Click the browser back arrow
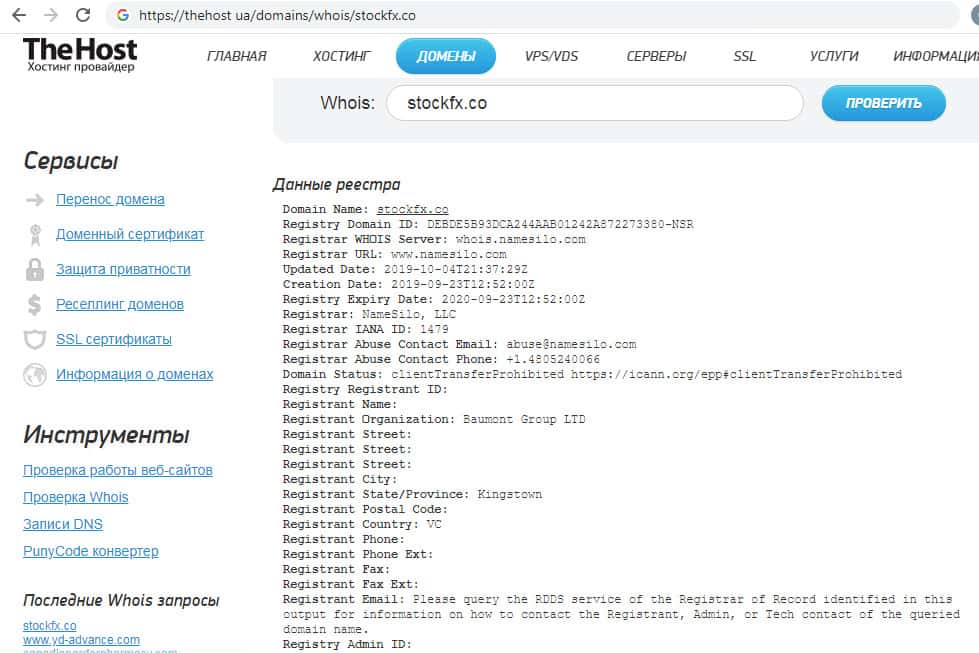Screen dimensions: 979x653 19,15
